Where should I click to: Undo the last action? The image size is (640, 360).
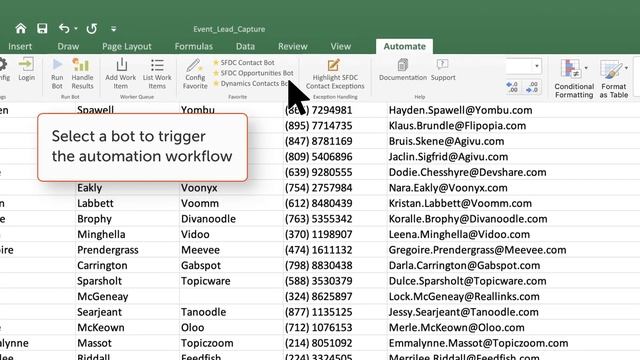coord(64,28)
